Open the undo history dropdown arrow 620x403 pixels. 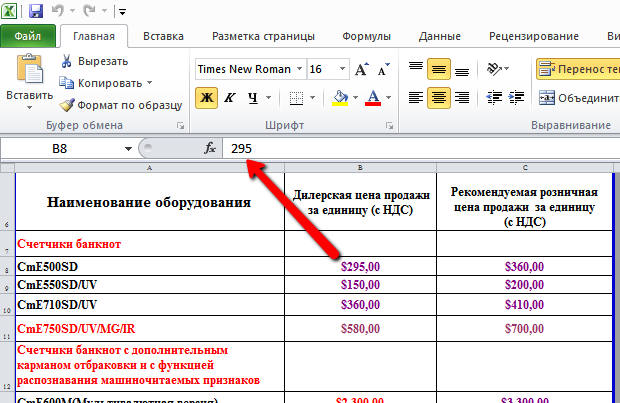point(72,11)
